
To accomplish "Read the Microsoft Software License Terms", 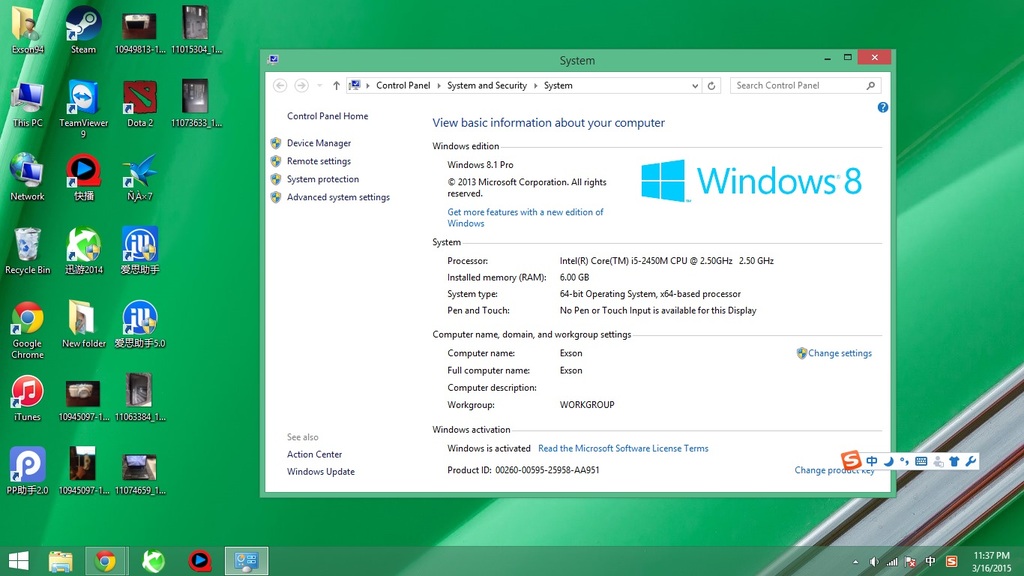I will [x=623, y=448].
